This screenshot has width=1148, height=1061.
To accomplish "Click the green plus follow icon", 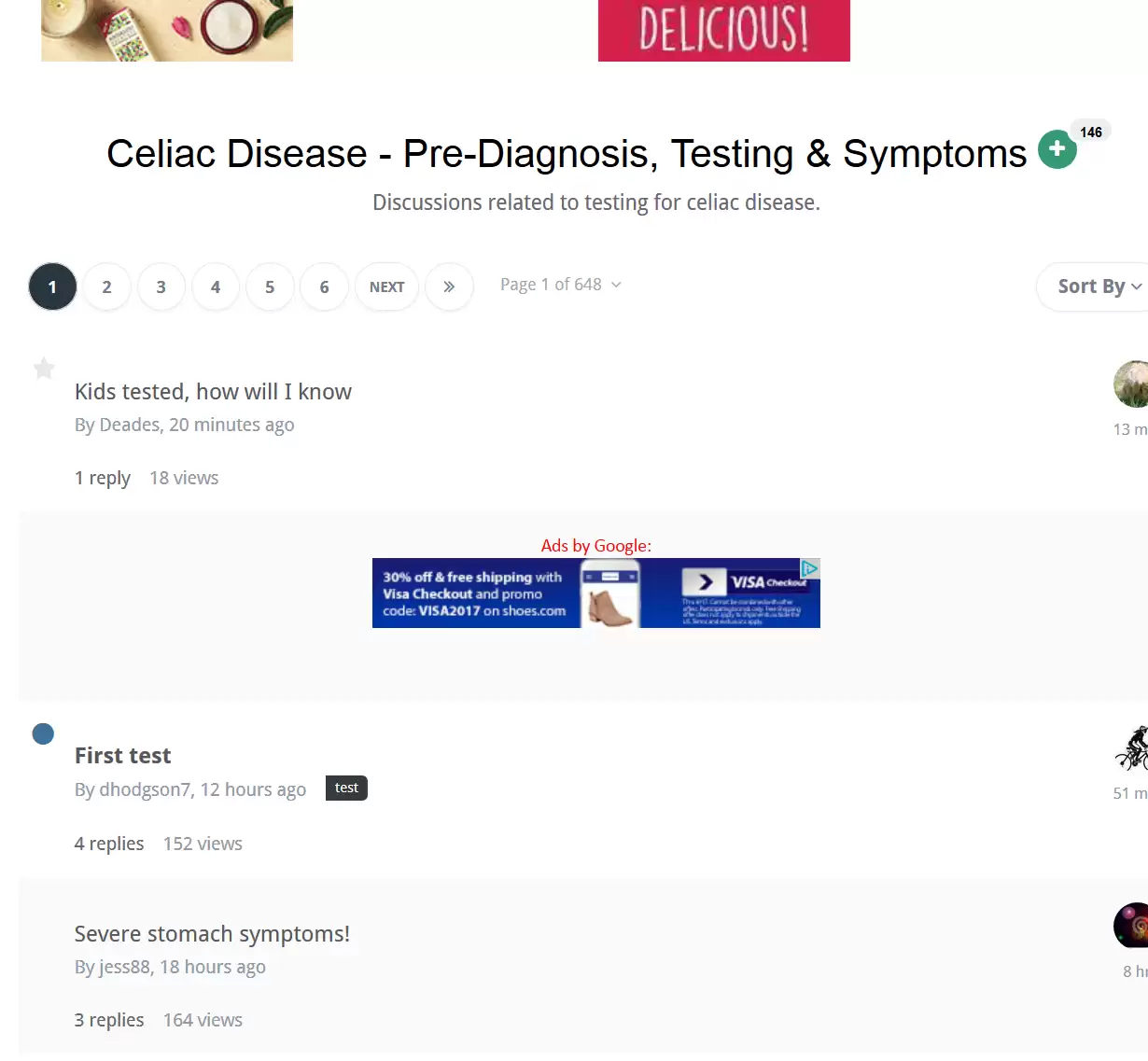I will coord(1057,149).
